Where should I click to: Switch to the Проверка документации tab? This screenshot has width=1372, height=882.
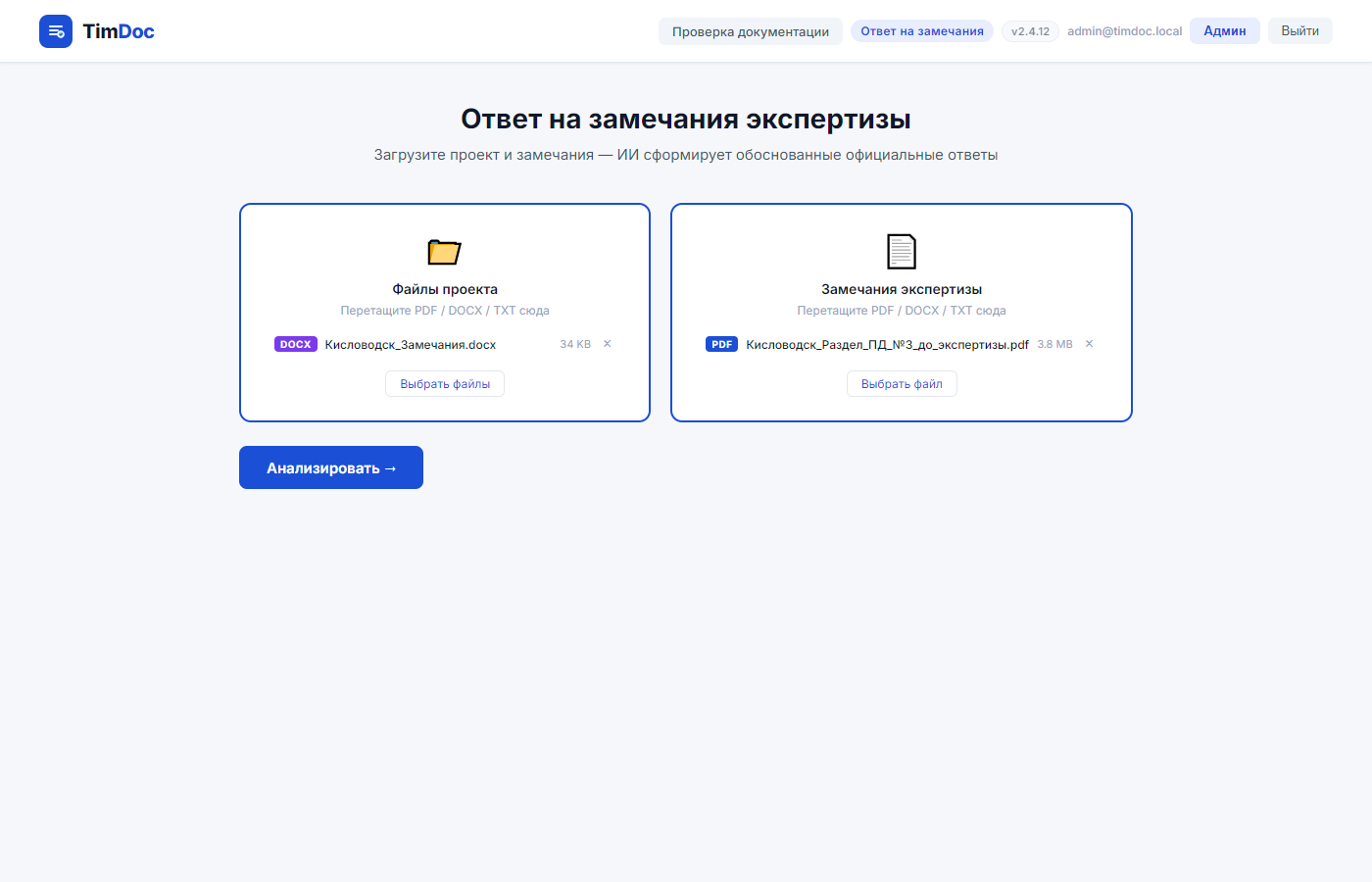750,30
